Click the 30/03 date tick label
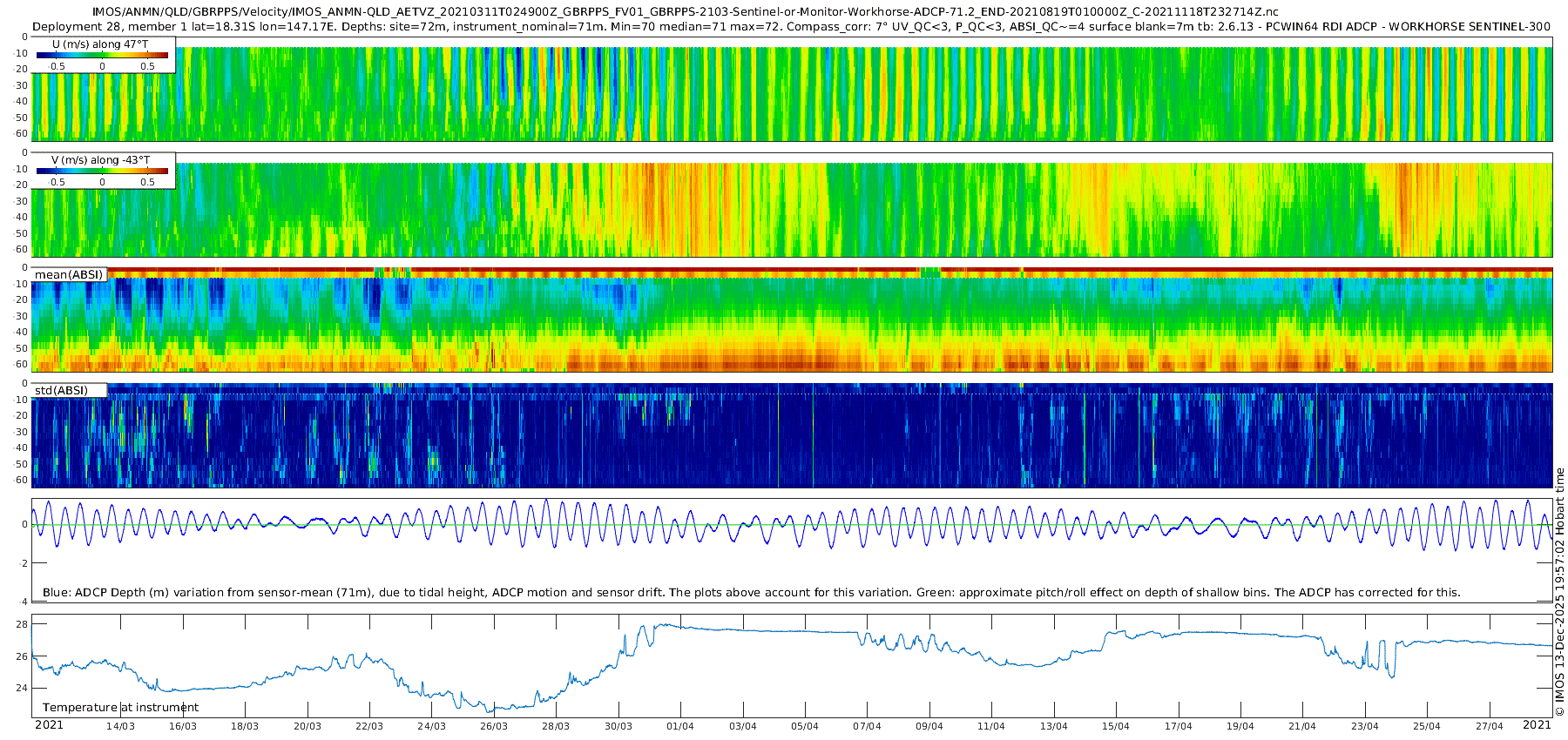Screen dimensions: 1568x740 [x=618, y=726]
